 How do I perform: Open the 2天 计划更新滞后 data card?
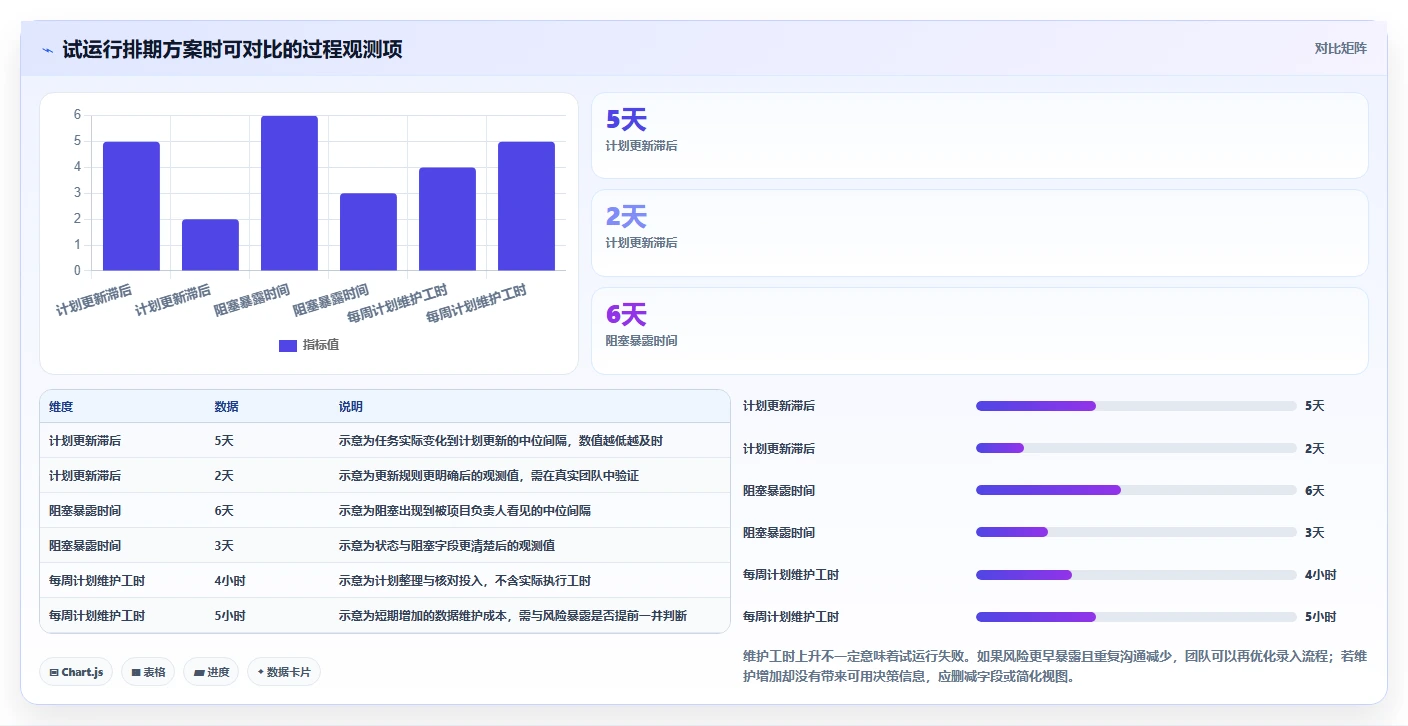click(x=979, y=233)
